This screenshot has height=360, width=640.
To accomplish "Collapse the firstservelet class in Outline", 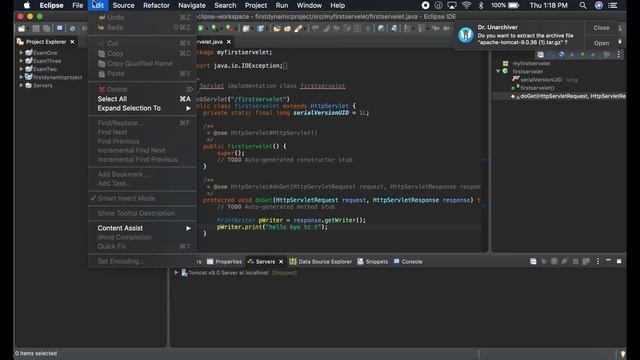I will click(498, 71).
